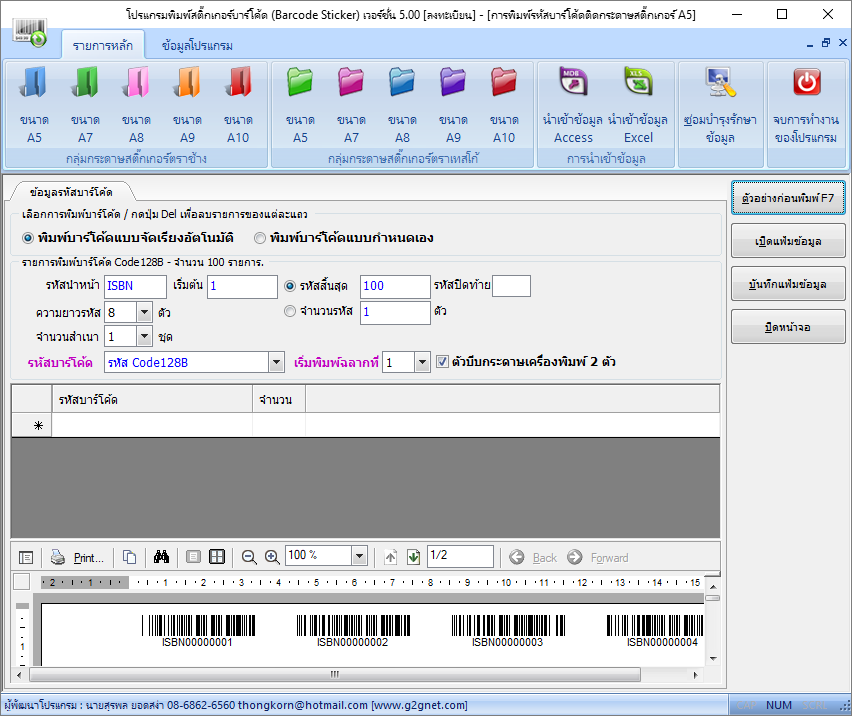Click the copy pages icon in preview toolbar
This screenshot has width=852, height=716.
tap(129, 557)
